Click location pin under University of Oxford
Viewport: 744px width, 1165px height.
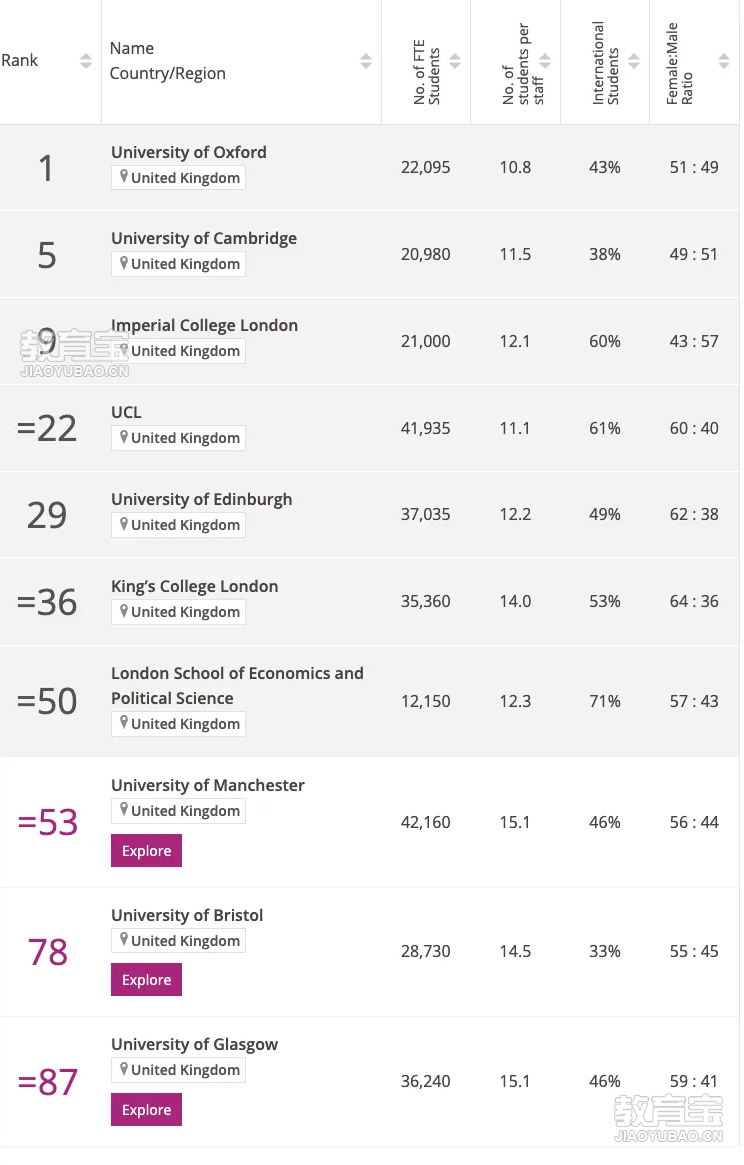coord(123,177)
